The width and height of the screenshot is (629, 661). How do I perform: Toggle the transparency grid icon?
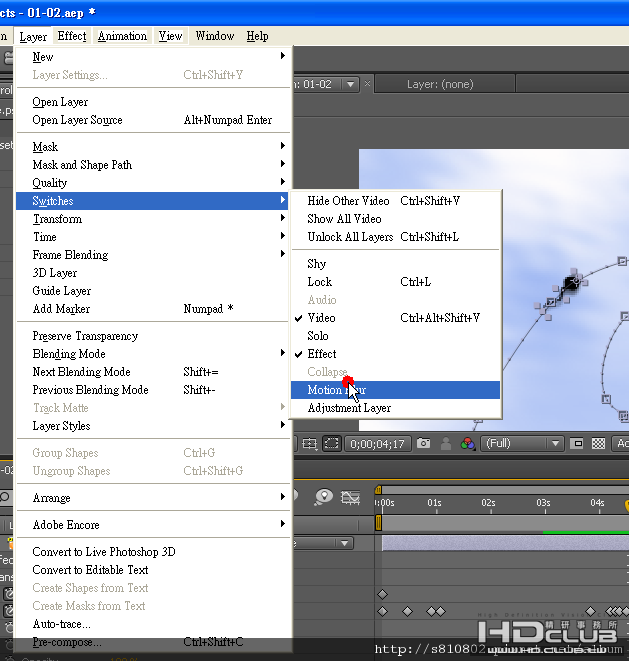tap(598, 444)
